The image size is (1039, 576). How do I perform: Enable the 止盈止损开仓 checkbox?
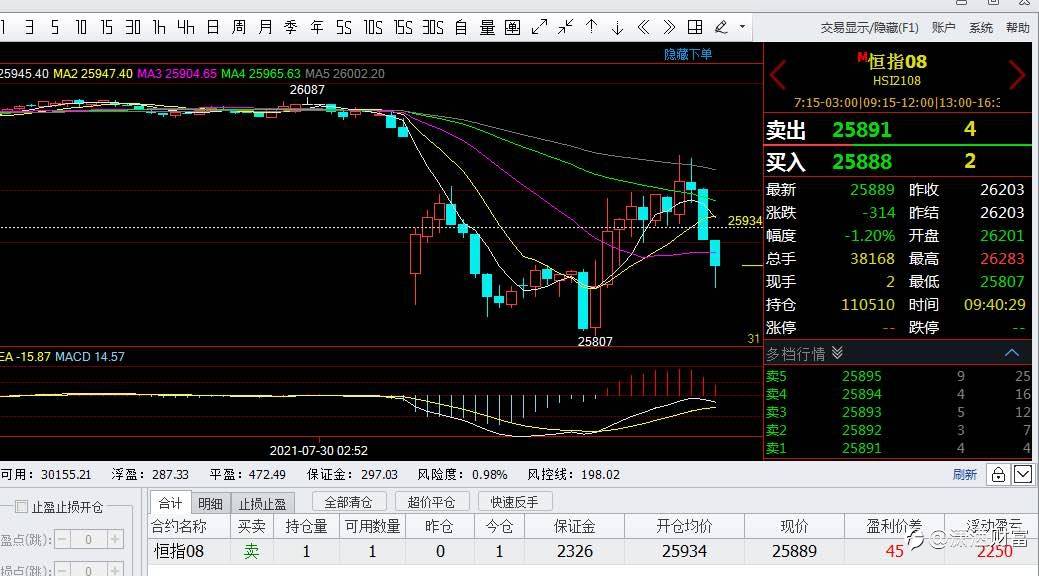click(x=21, y=507)
